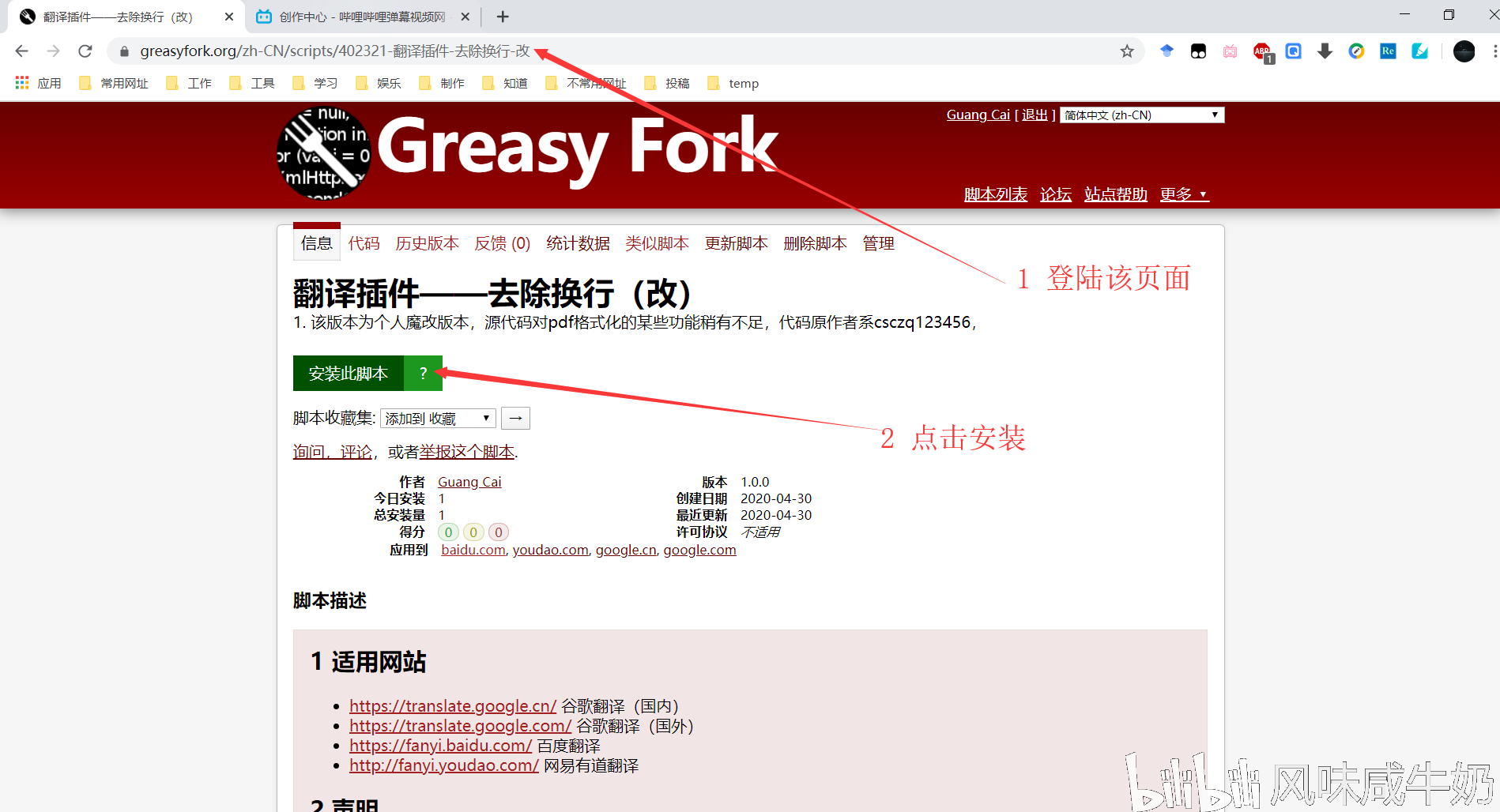Click the baidu.com applies-to link
The height and width of the screenshot is (812, 1500).
pos(473,550)
